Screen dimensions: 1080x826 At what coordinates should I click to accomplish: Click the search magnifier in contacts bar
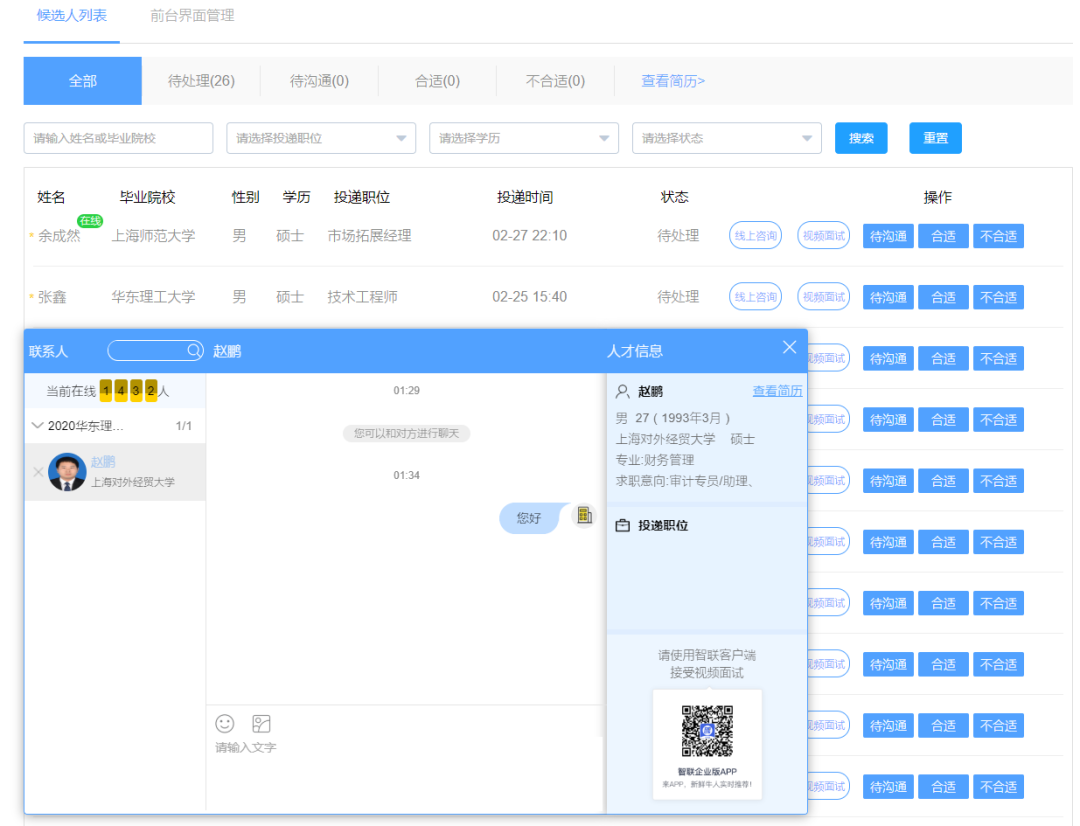coord(194,351)
